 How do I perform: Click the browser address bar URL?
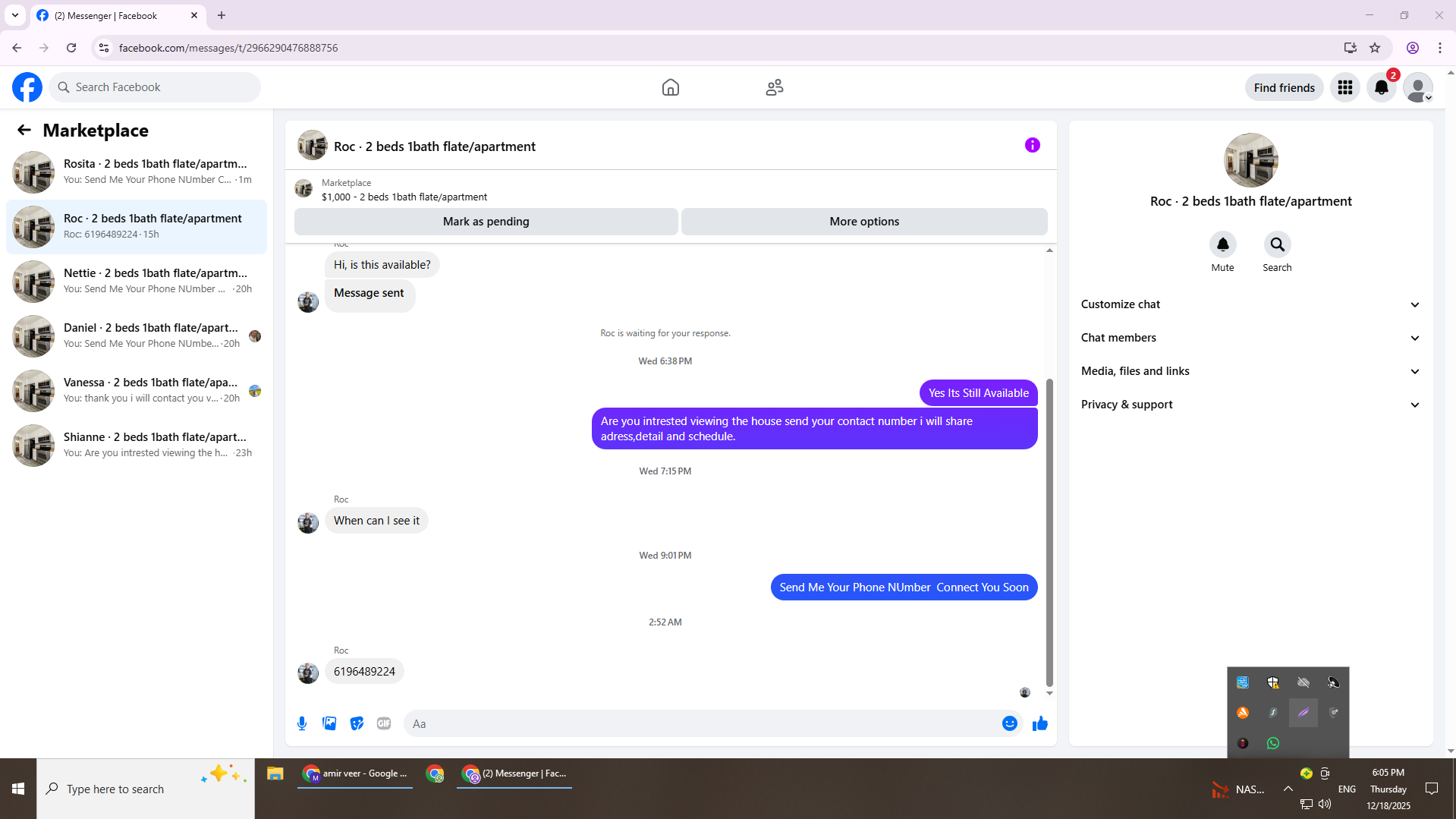pyautogui.click(x=228, y=48)
